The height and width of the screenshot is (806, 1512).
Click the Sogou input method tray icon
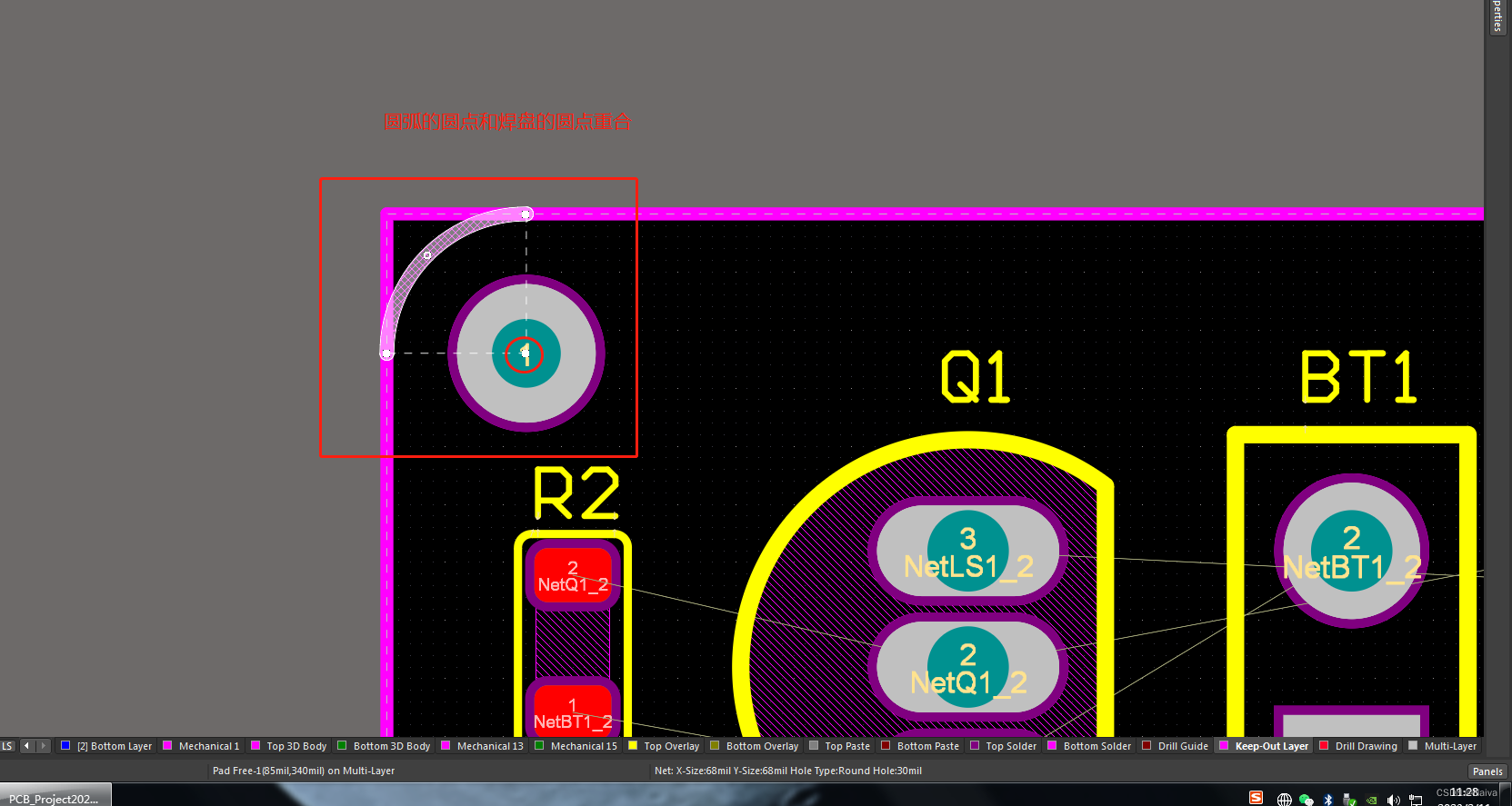pos(1256,798)
